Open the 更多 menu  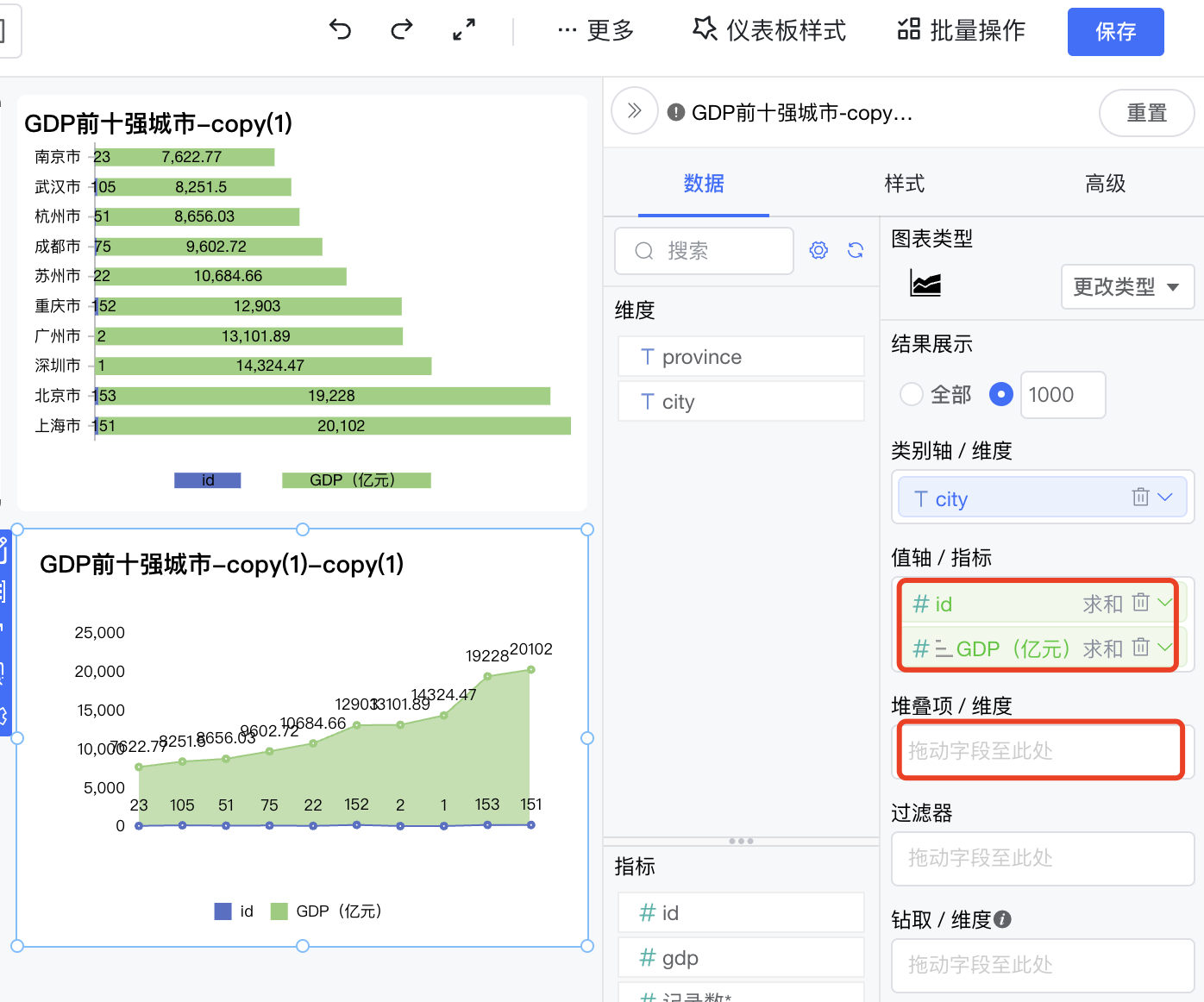pos(596,29)
